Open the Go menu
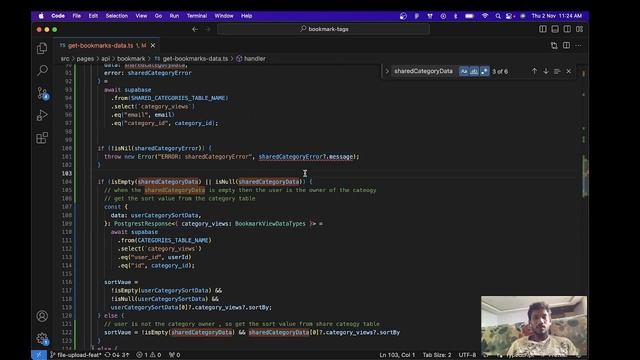The height and width of the screenshot is (360, 640). pyautogui.click(x=158, y=16)
